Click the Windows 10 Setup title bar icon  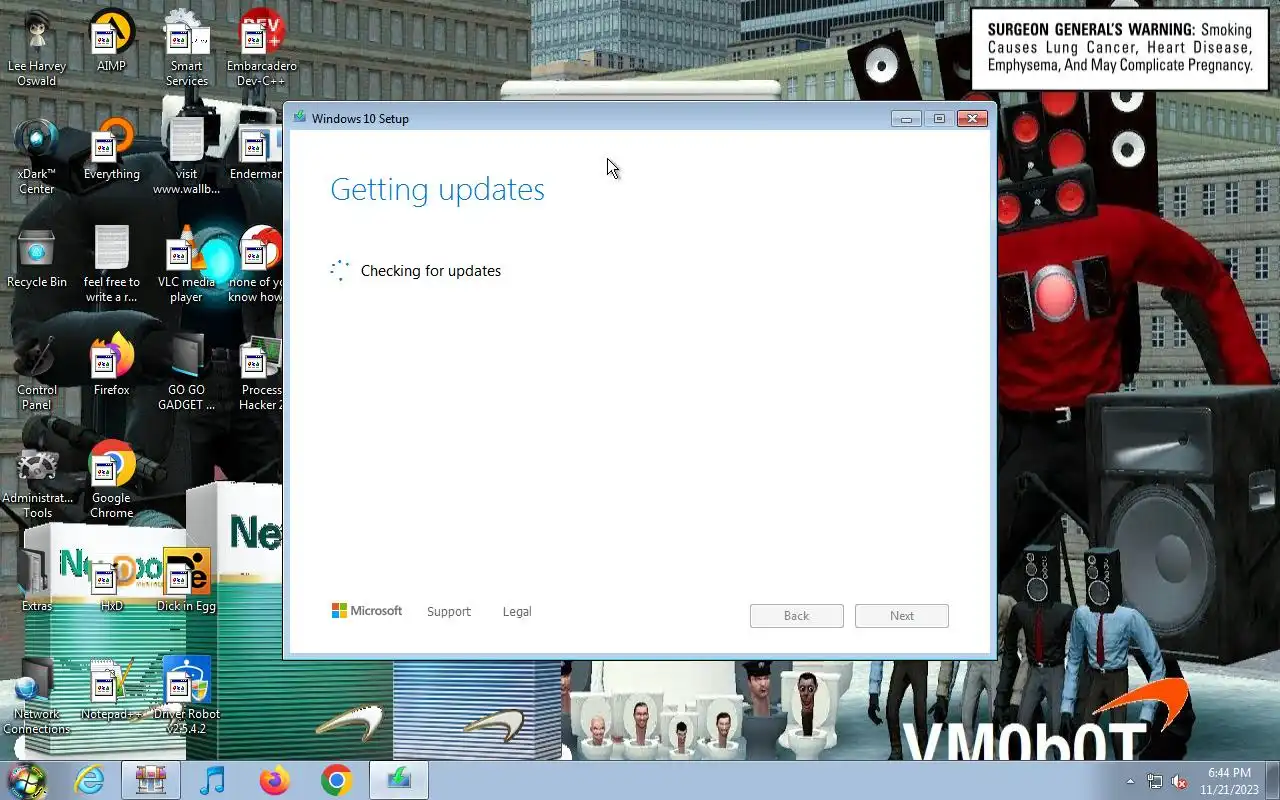(299, 118)
